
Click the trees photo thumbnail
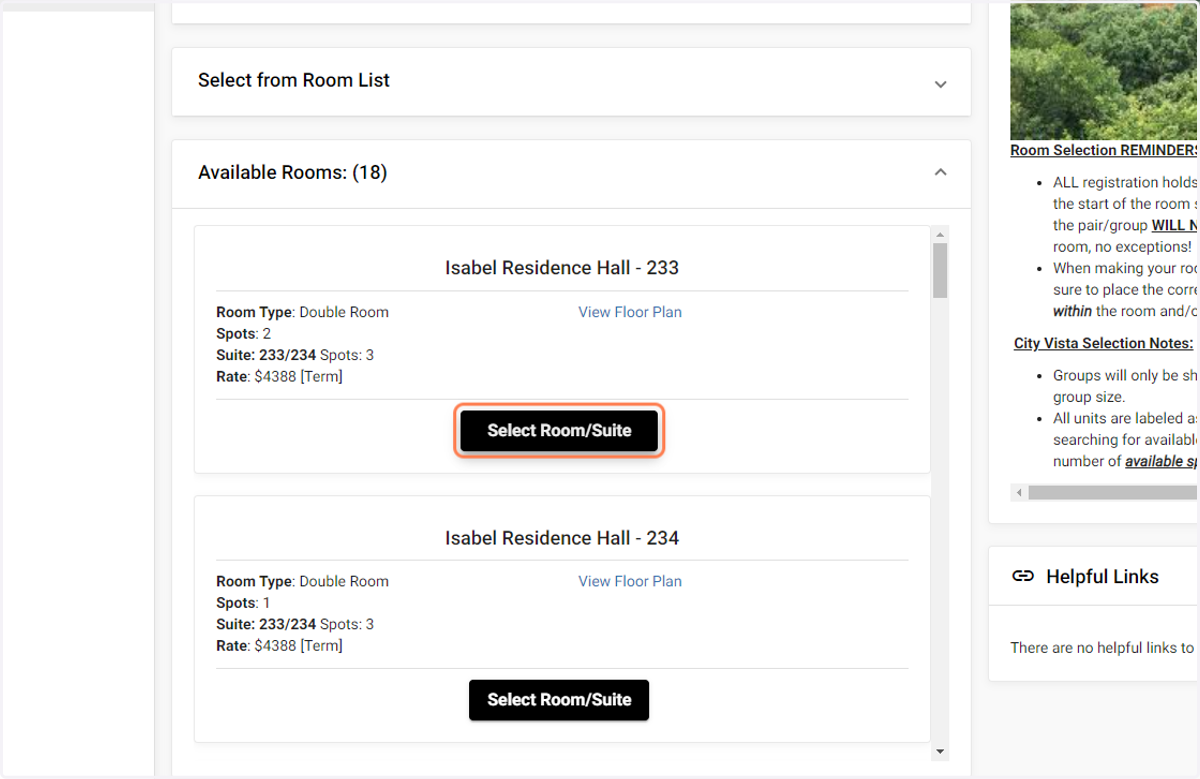[x=1105, y=70]
